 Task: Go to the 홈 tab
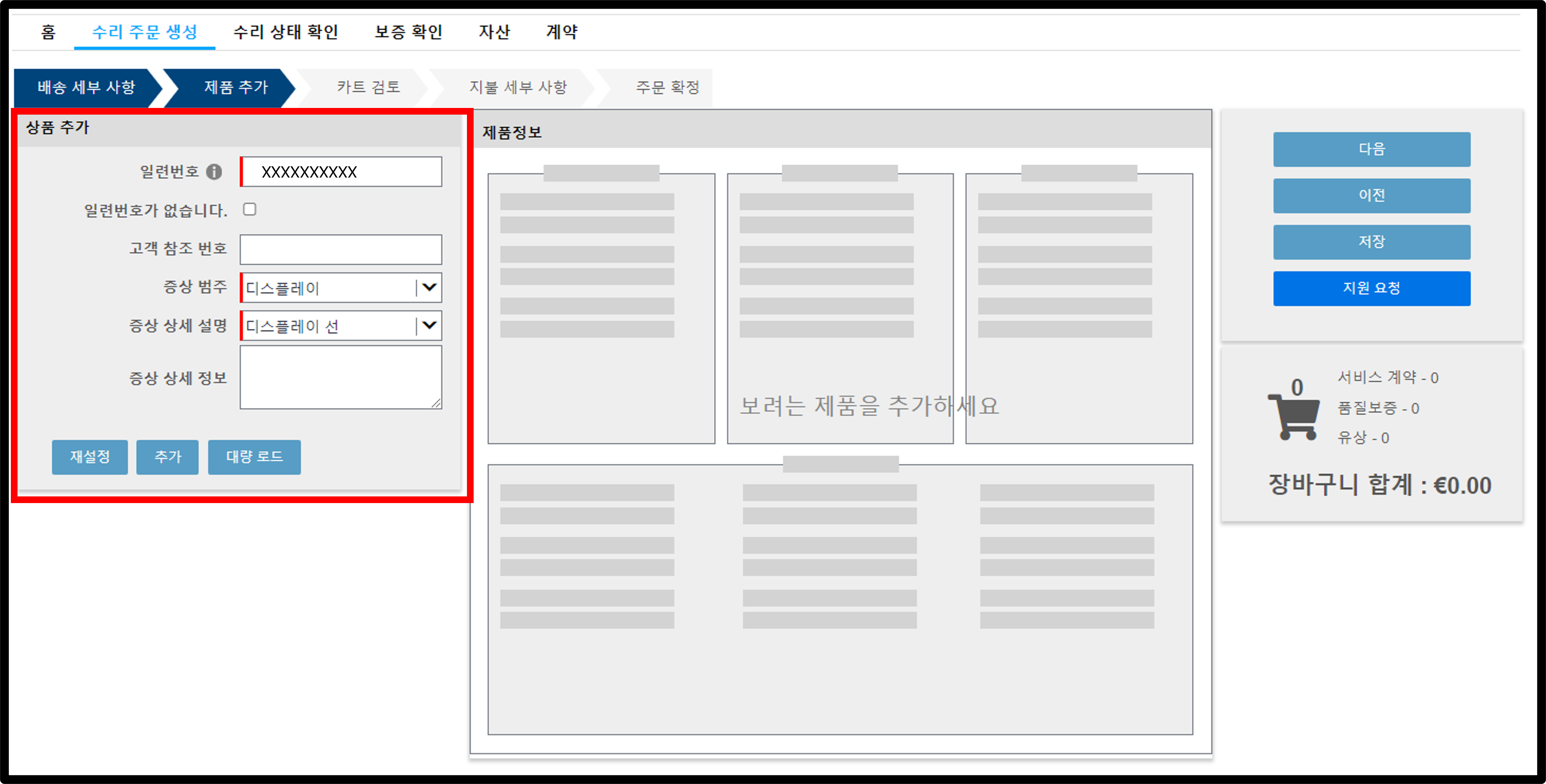click(48, 32)
